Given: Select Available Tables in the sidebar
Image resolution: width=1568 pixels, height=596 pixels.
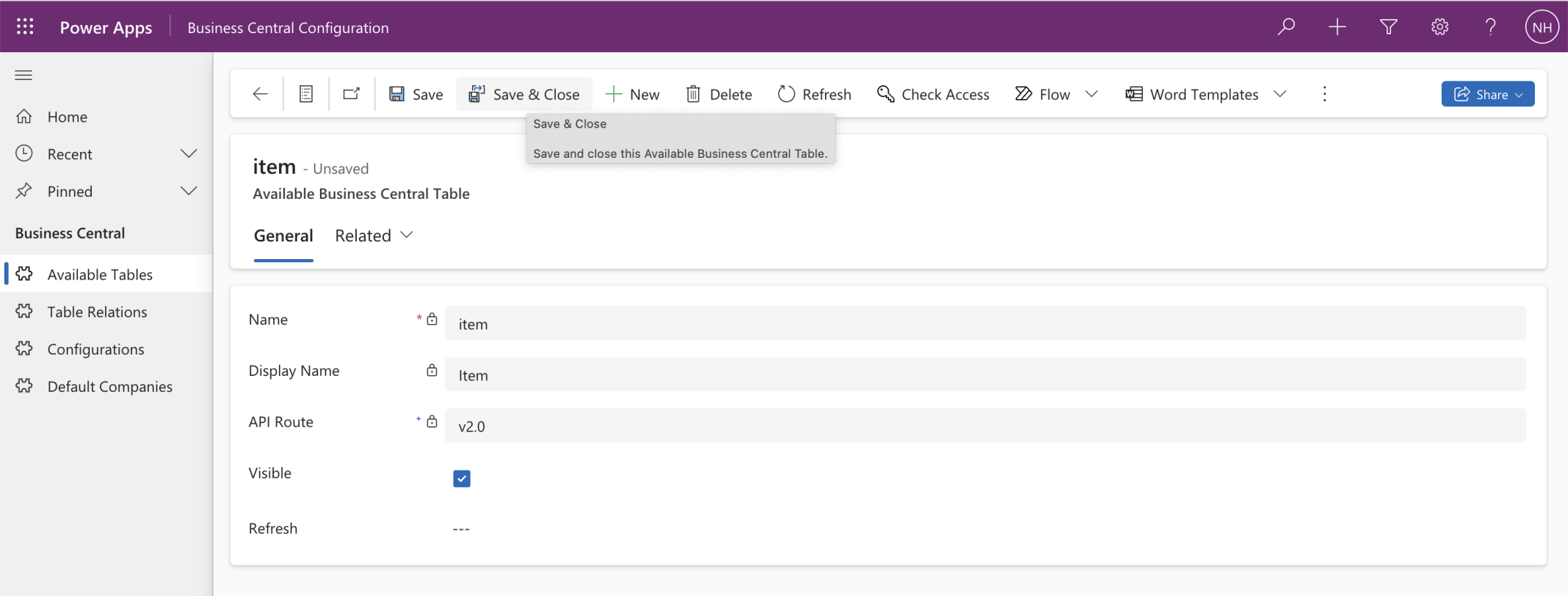Looking at the screenshot, I should tap(106, 275).
